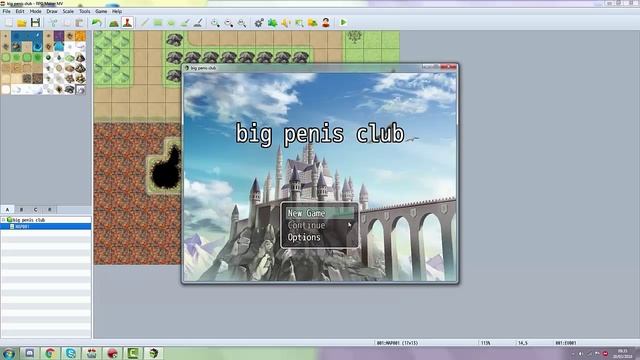Open the Help menu
Viewport: 640px width, 360px height.
point(117,11)
